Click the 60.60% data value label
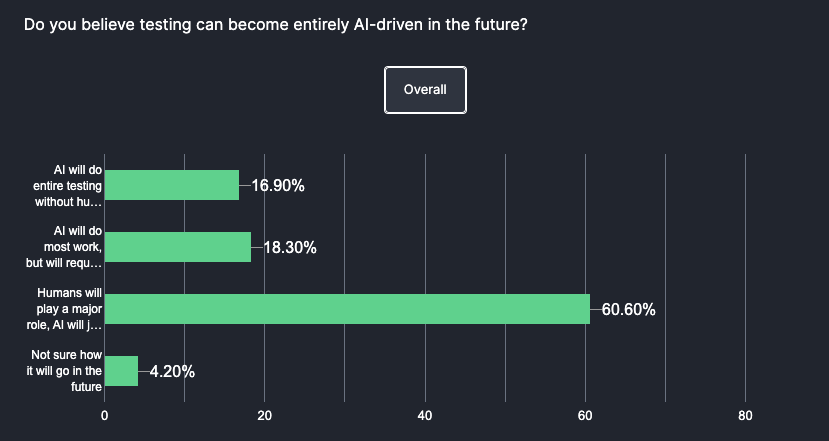 (x=628, y=310)
